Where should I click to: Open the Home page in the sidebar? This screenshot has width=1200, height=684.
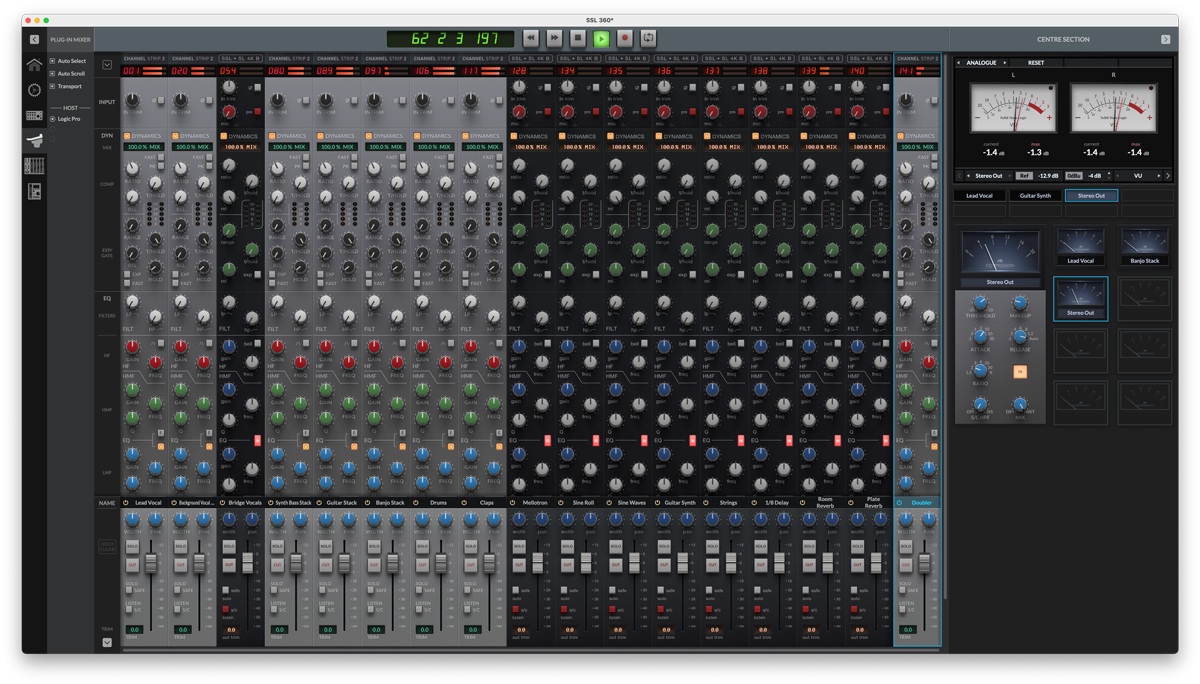tap(34, 65)
